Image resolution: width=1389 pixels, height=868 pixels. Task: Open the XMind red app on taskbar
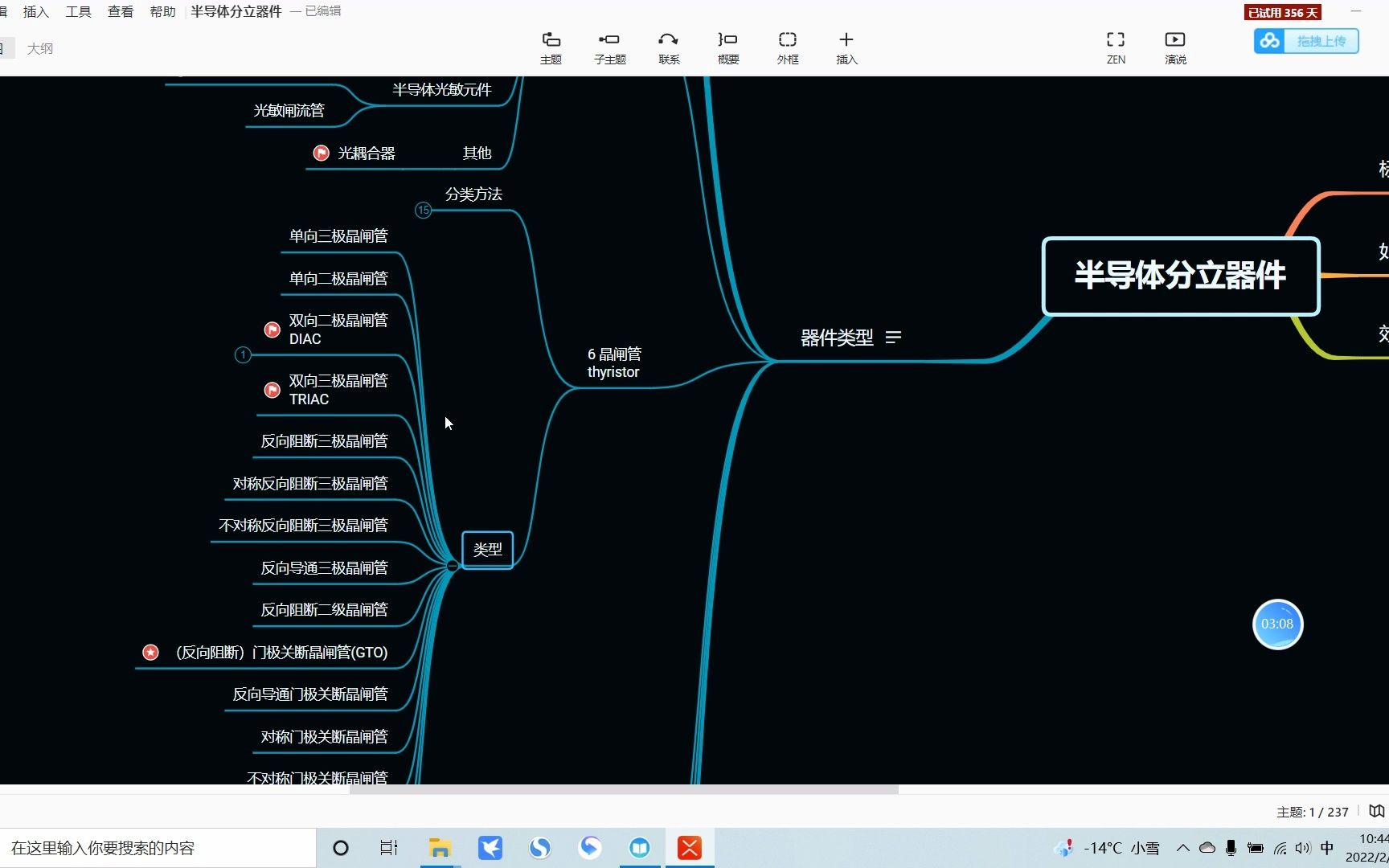click(690, 848)
